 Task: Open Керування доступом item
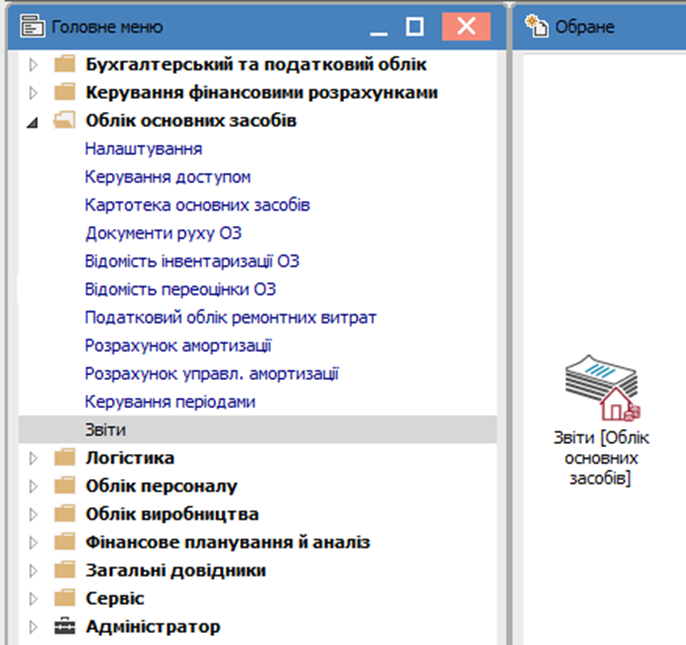[168, 177]
